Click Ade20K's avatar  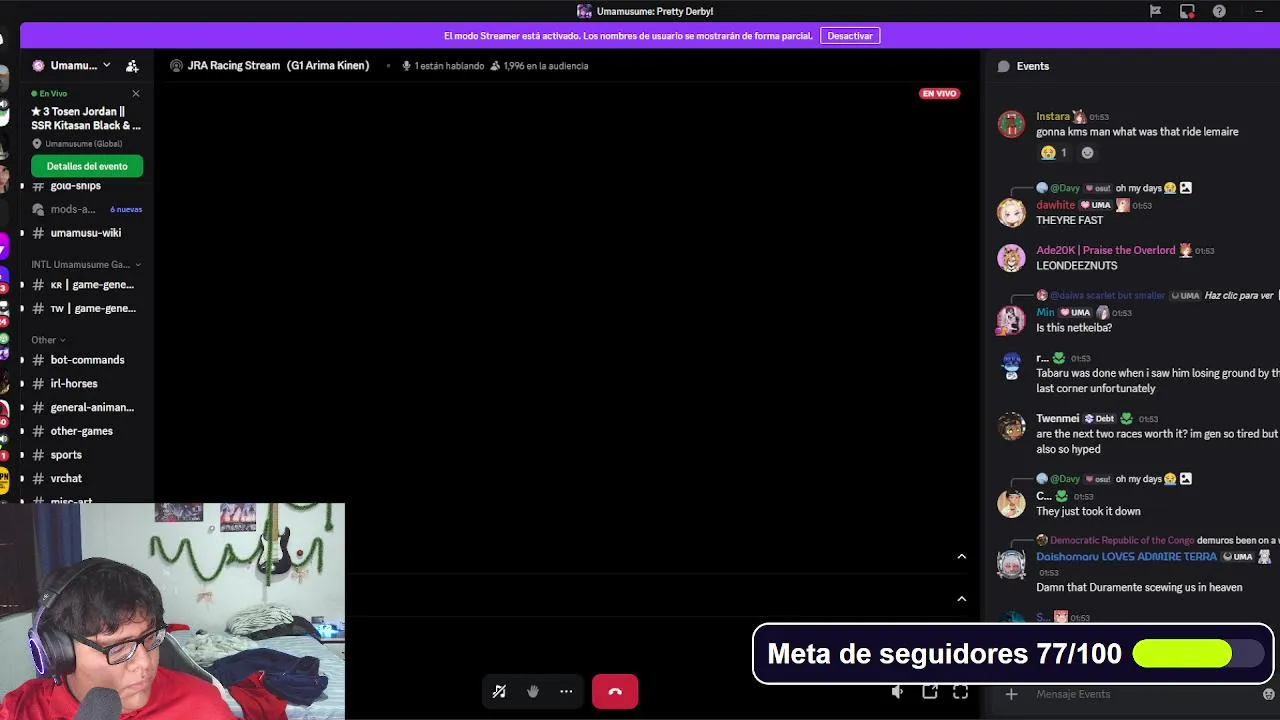(x=1011, y=258)
